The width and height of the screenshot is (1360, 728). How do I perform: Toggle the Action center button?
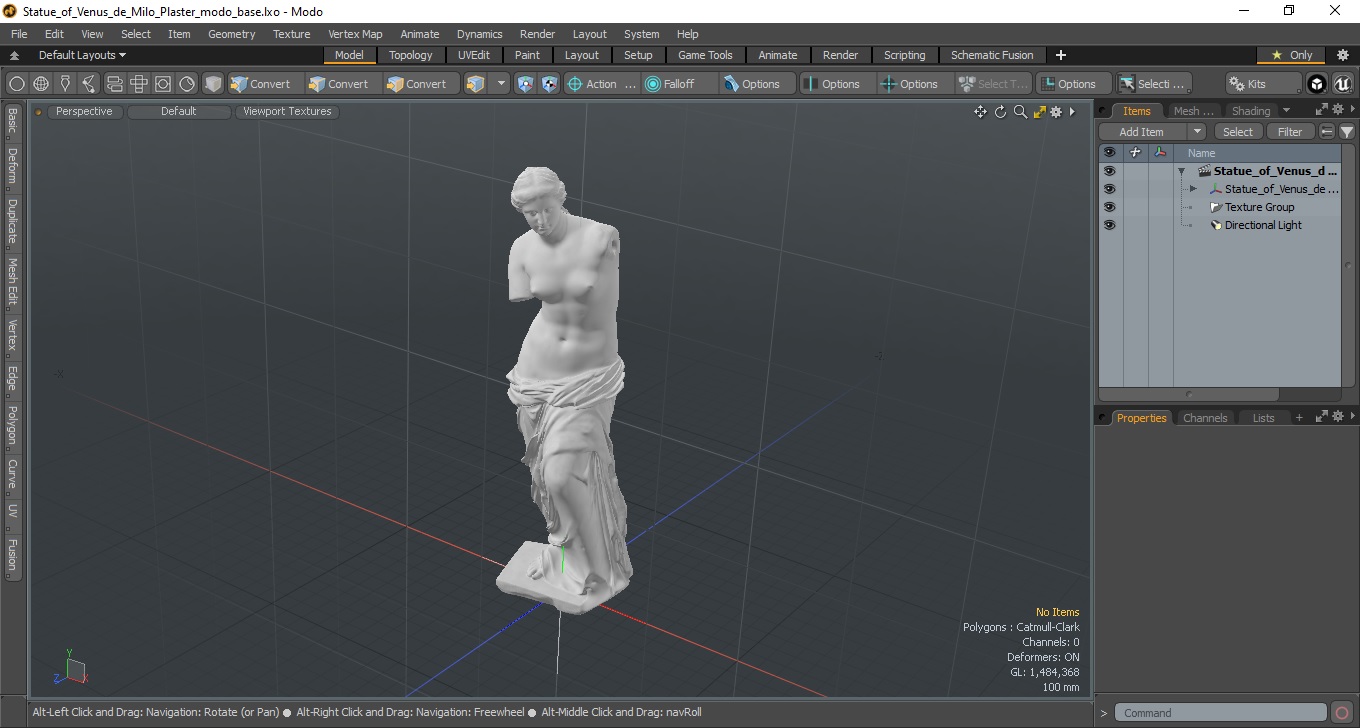pyautogui.click(x=601, y=84)
